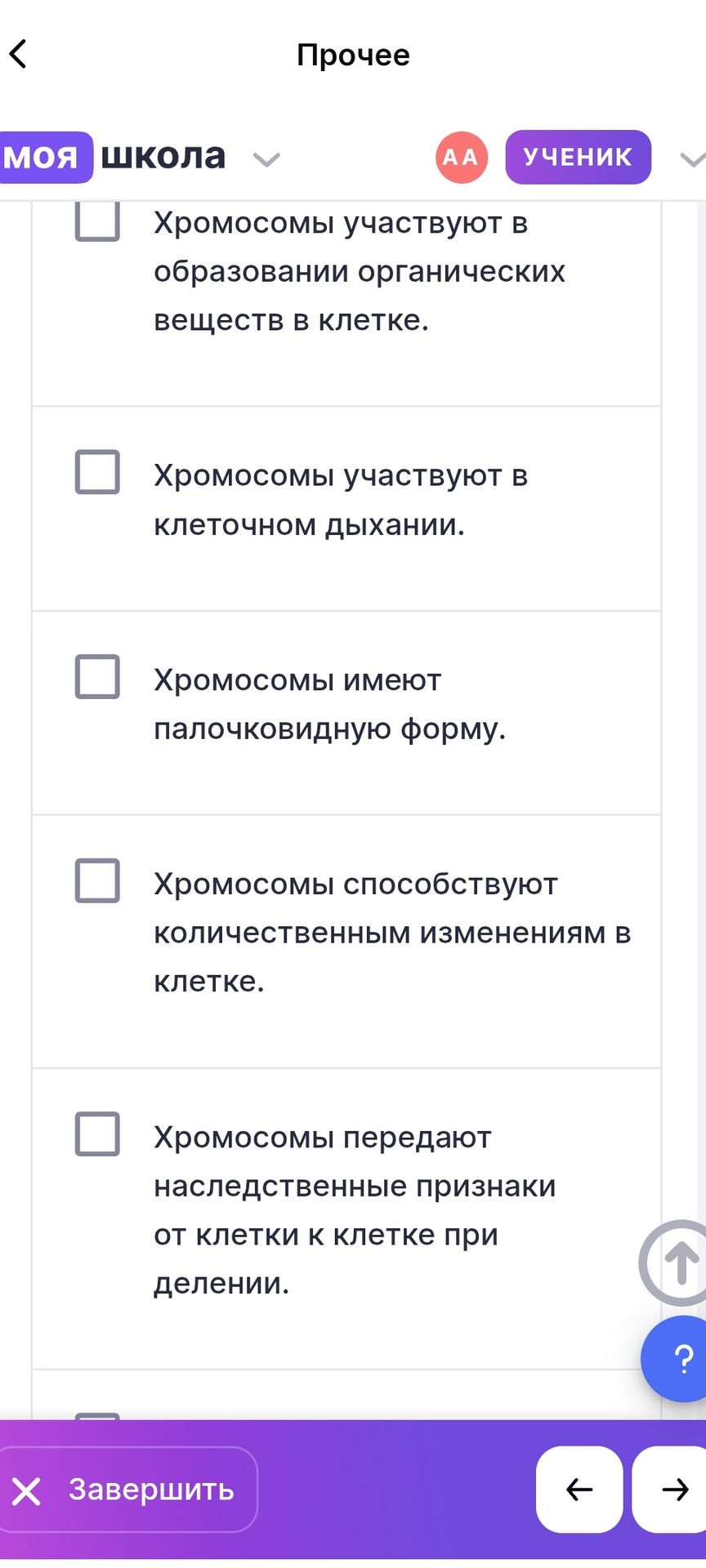Screen dimensions: 706x1568
Task: Select the 'Прочее' page title
Action: (x=353, y=55)
